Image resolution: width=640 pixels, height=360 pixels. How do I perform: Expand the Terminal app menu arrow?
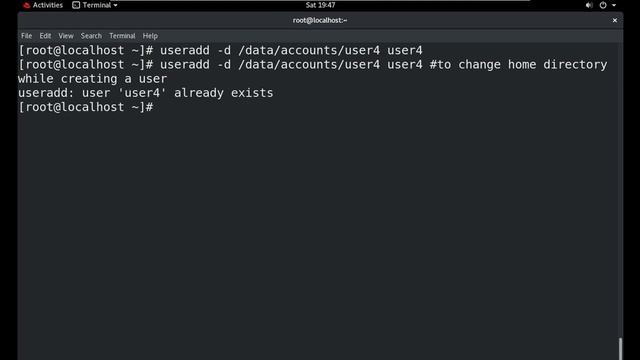[116, 5]
